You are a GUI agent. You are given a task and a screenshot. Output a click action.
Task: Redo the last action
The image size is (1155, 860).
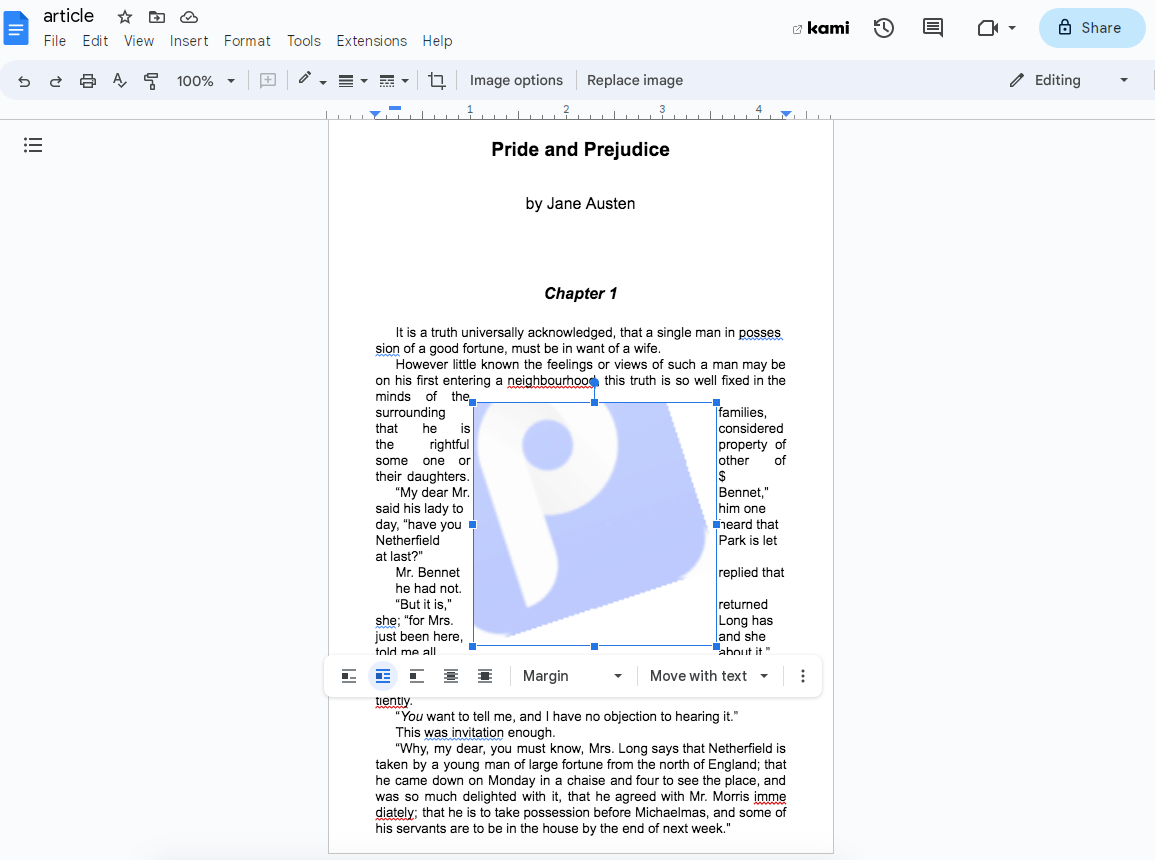[x=56, y=80]
